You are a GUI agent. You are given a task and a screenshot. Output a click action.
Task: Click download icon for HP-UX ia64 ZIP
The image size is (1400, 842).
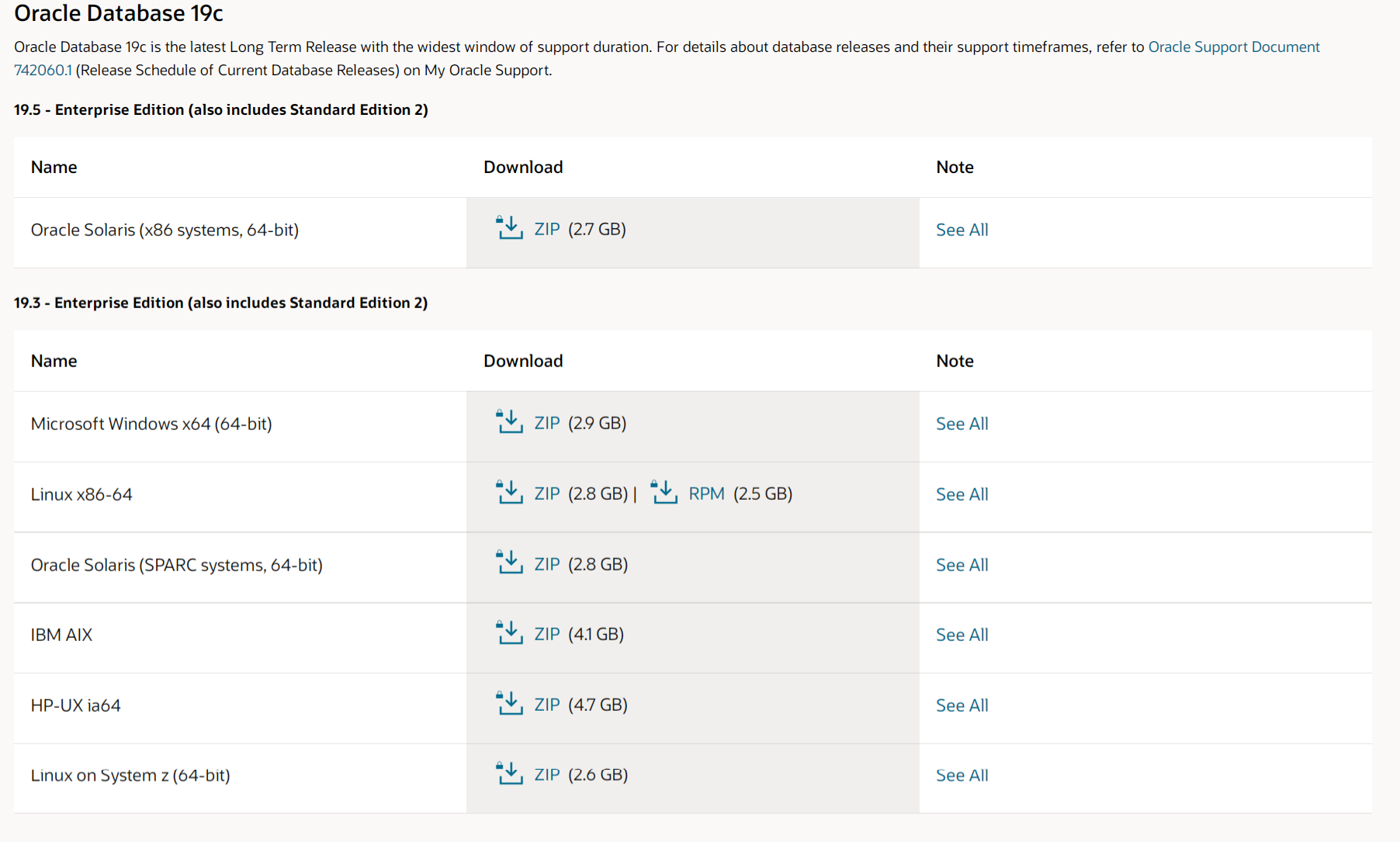[x=510, y=704]
